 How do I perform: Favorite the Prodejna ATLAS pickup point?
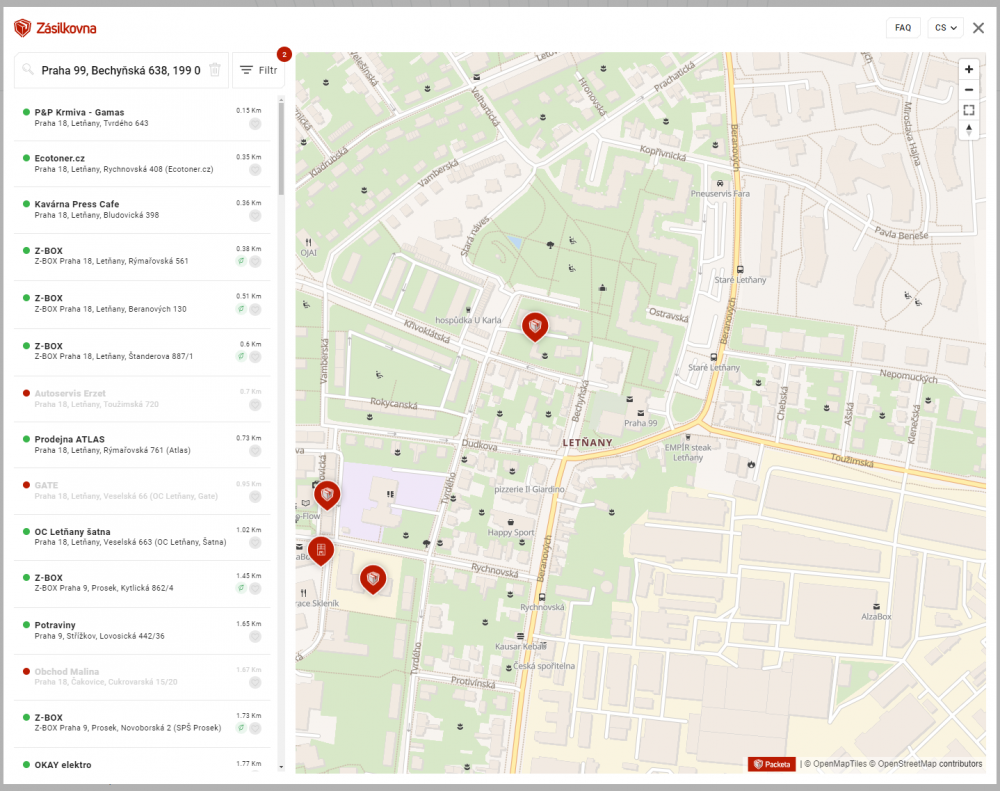point(255,451)
